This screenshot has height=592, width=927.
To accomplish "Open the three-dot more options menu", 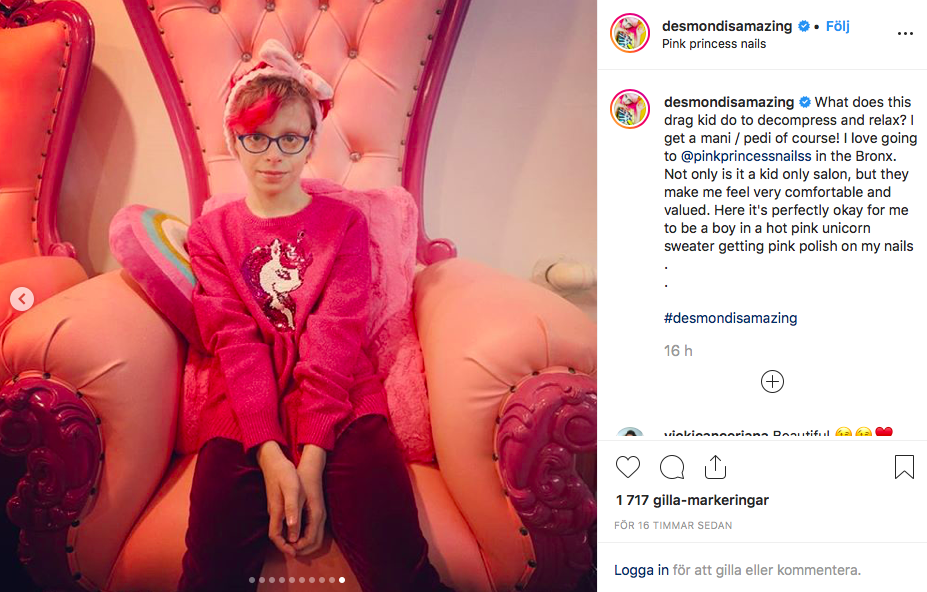I will [905, 34].
